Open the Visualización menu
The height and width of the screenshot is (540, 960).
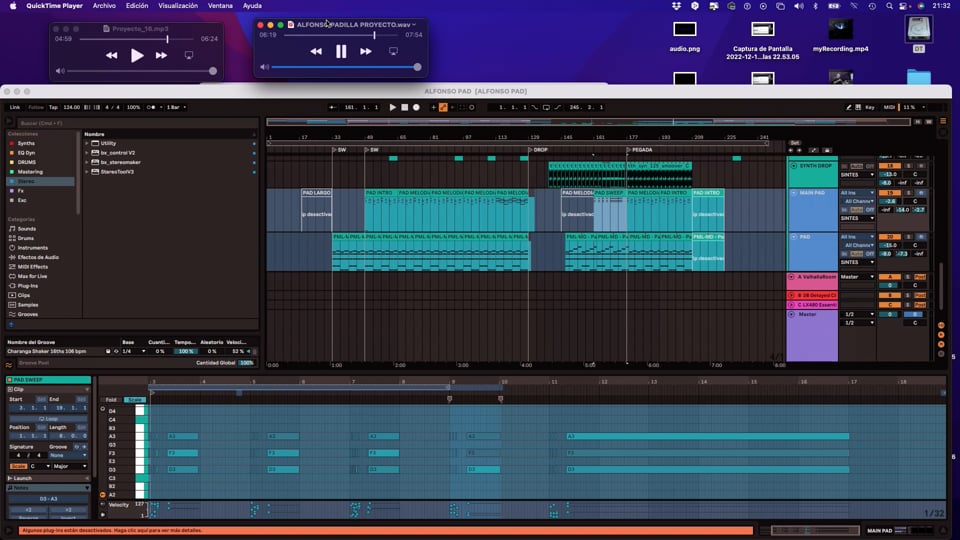[178, 6]
